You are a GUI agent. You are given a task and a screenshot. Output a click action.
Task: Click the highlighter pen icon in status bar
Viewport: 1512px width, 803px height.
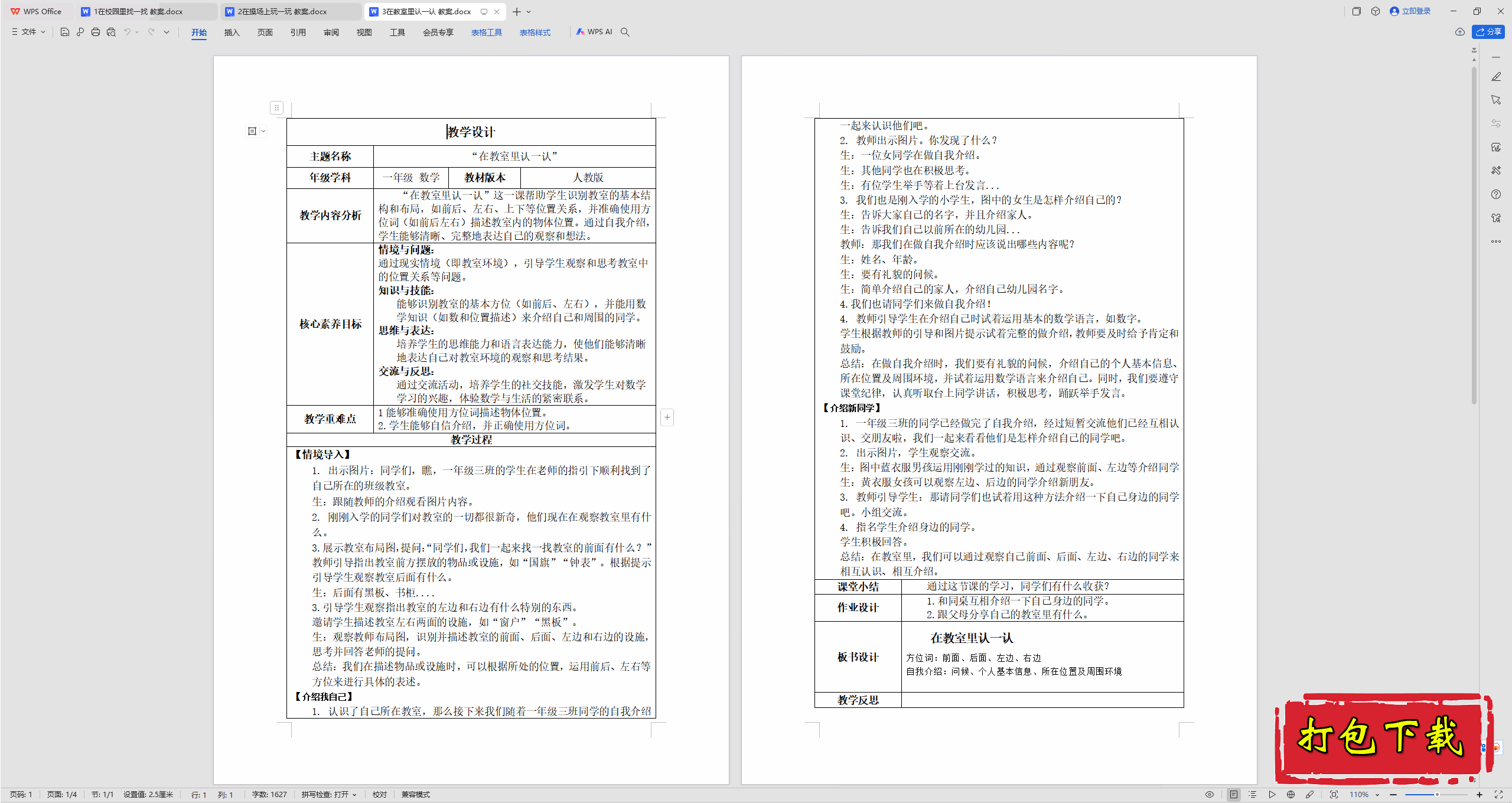(x=1309, y=795)
